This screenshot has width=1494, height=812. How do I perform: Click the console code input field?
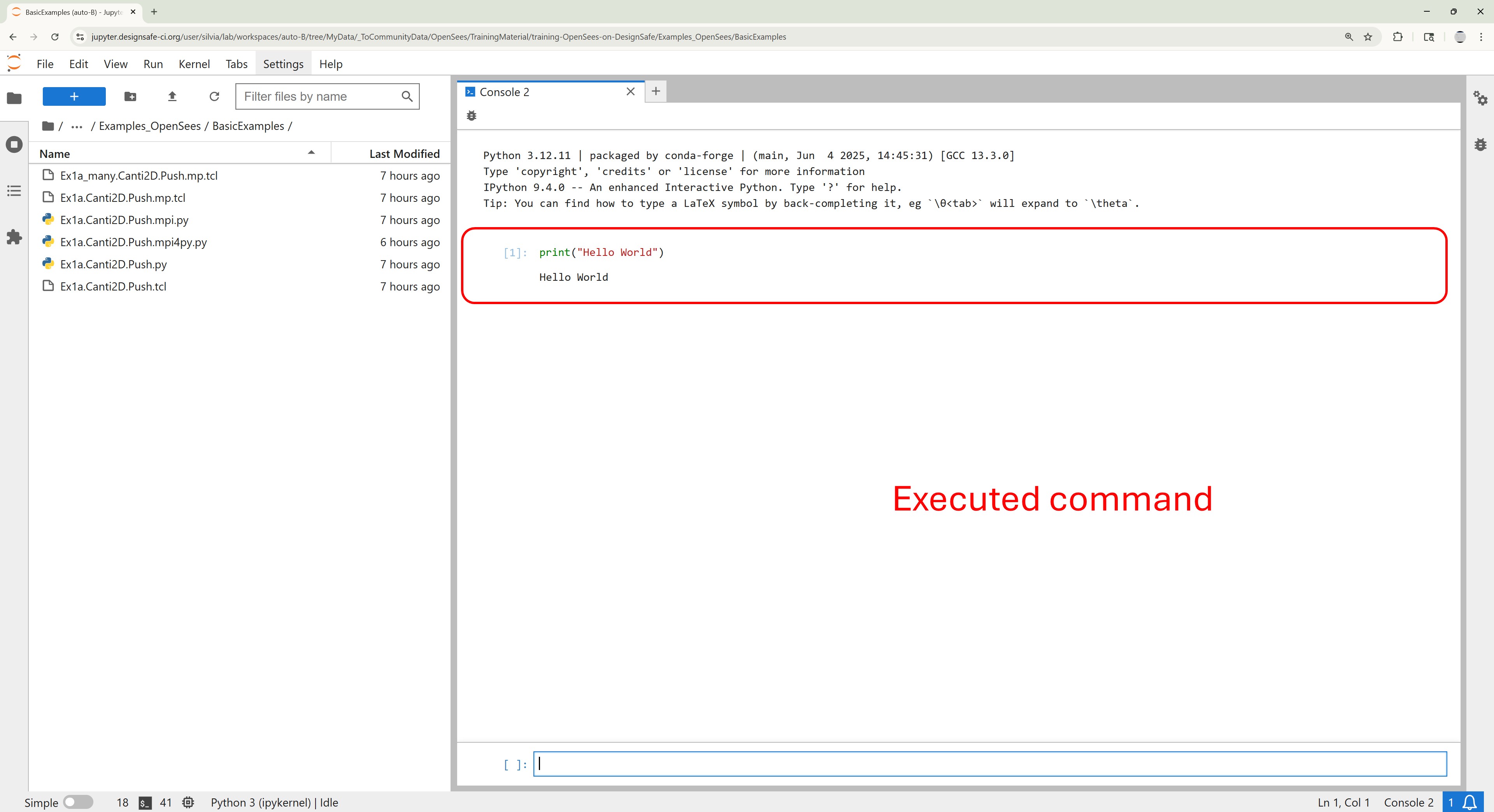click(x=989, y=764)
